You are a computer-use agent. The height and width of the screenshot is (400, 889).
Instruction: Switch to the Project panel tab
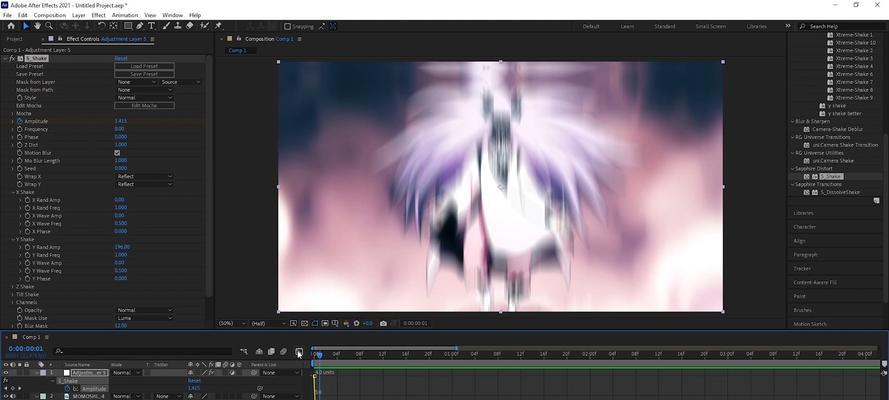14,39
